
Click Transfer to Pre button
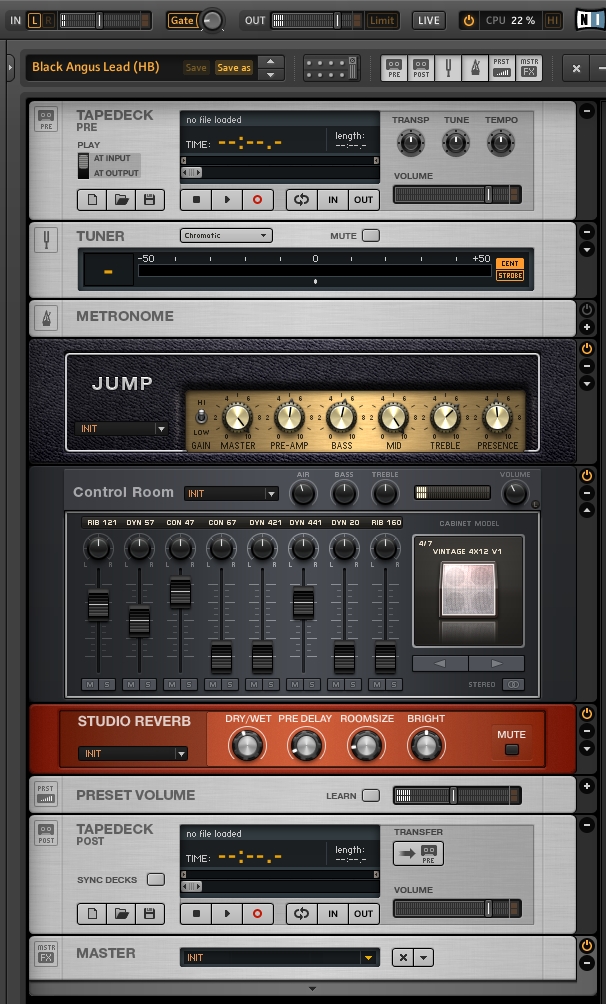pyautogui.click(x=418, y=853)
